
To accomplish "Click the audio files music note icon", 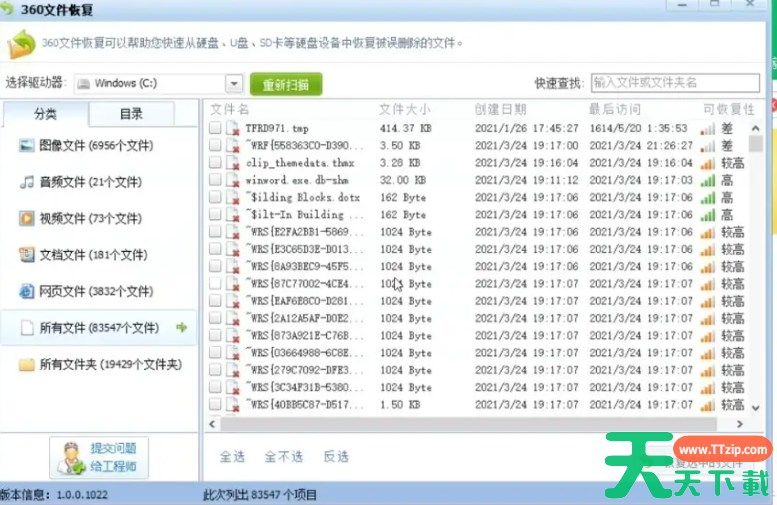I will point(27,182).
